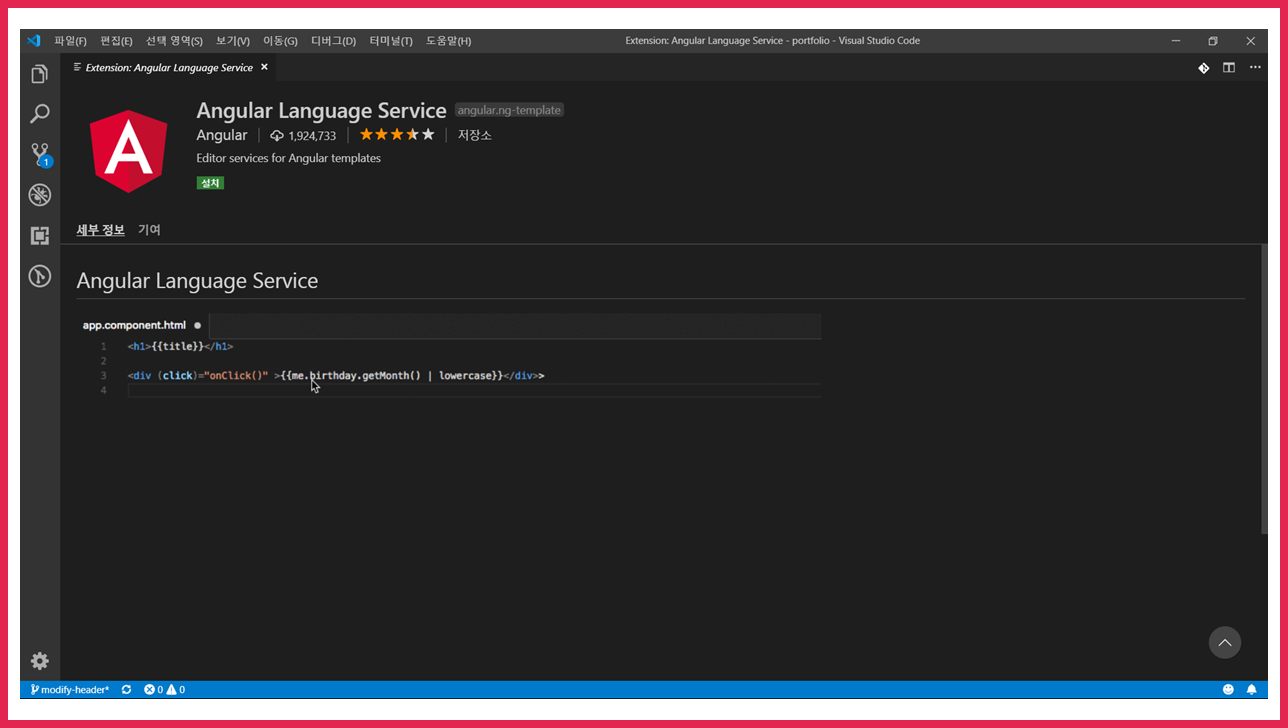The height and width of the screenshot is (728, 1288).
Task: Click Editor services for Angular templates description
Action: click(x=289, y=158)
